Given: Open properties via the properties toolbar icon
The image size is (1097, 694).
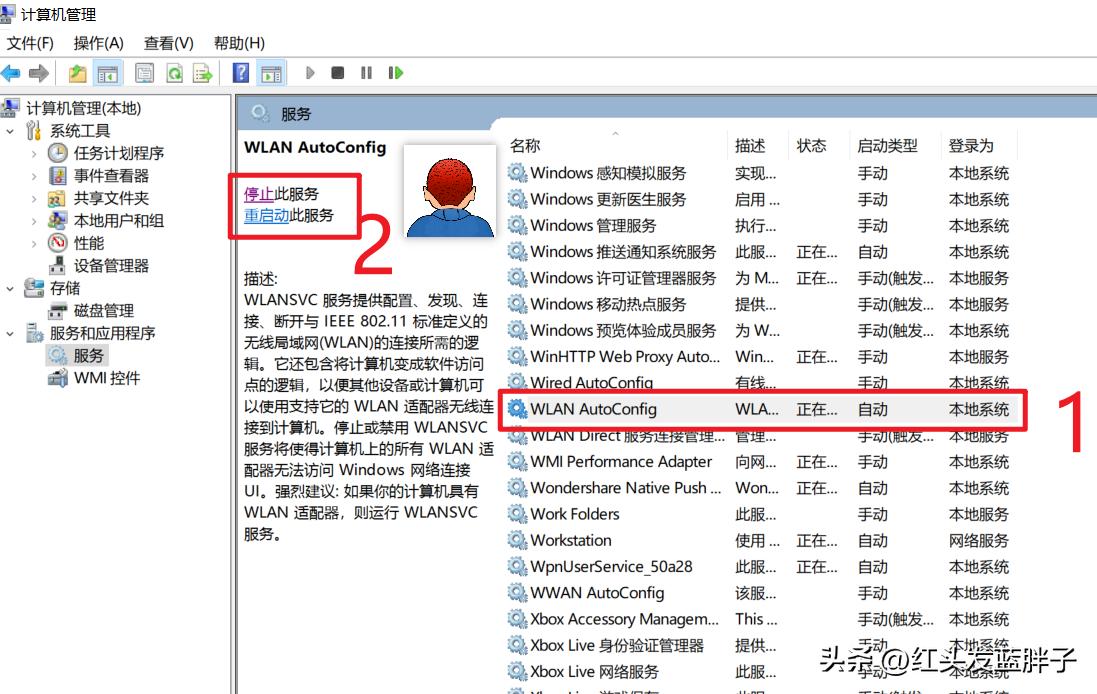Looking at the screenshot, I should [145, 72].
